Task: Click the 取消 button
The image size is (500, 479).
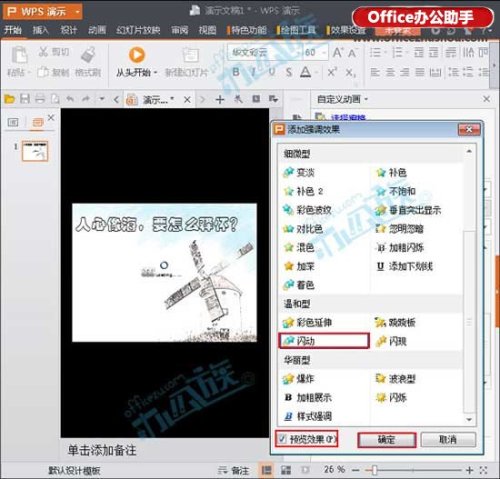Action: [448, 440]
